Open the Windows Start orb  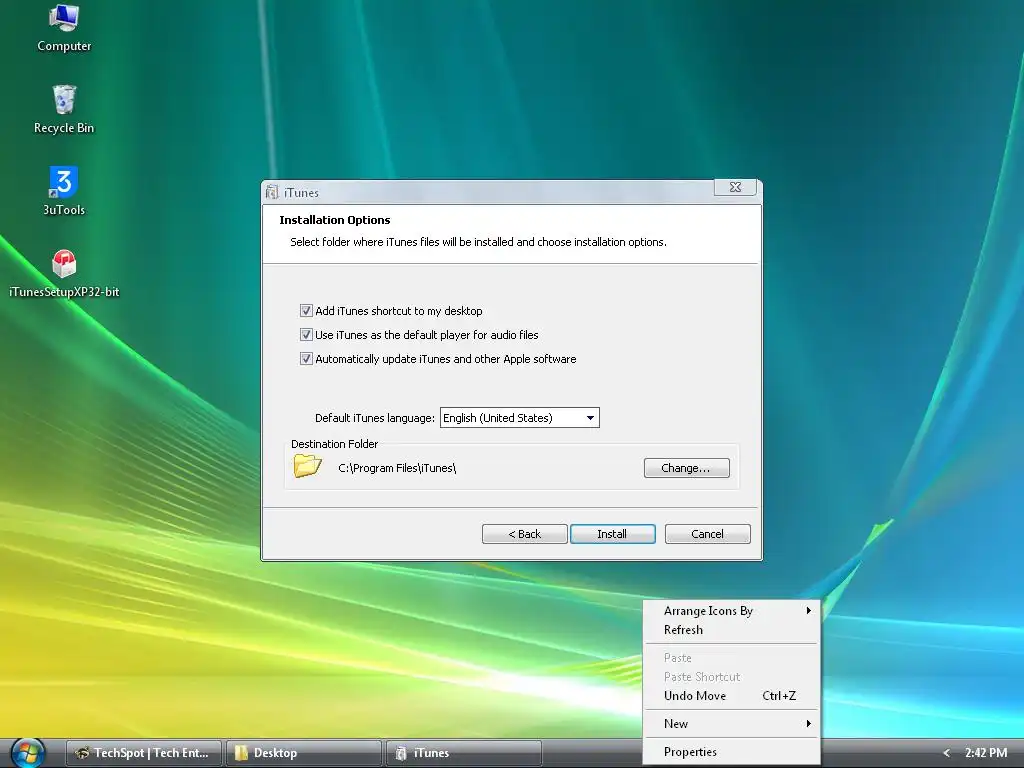[28, 753]
